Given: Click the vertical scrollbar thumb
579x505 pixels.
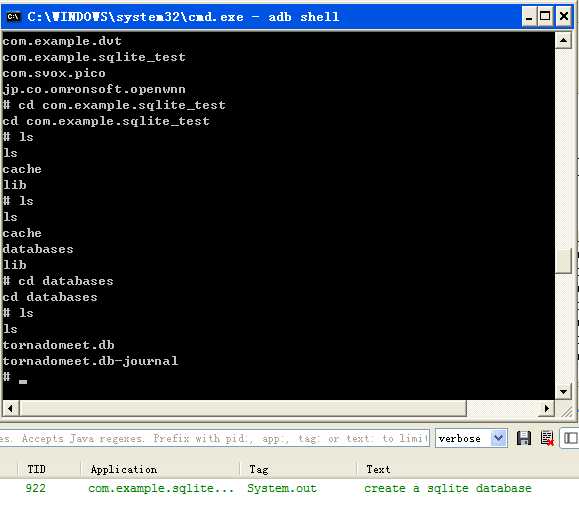Looking at the screenshot, I should tap(563, 261).
